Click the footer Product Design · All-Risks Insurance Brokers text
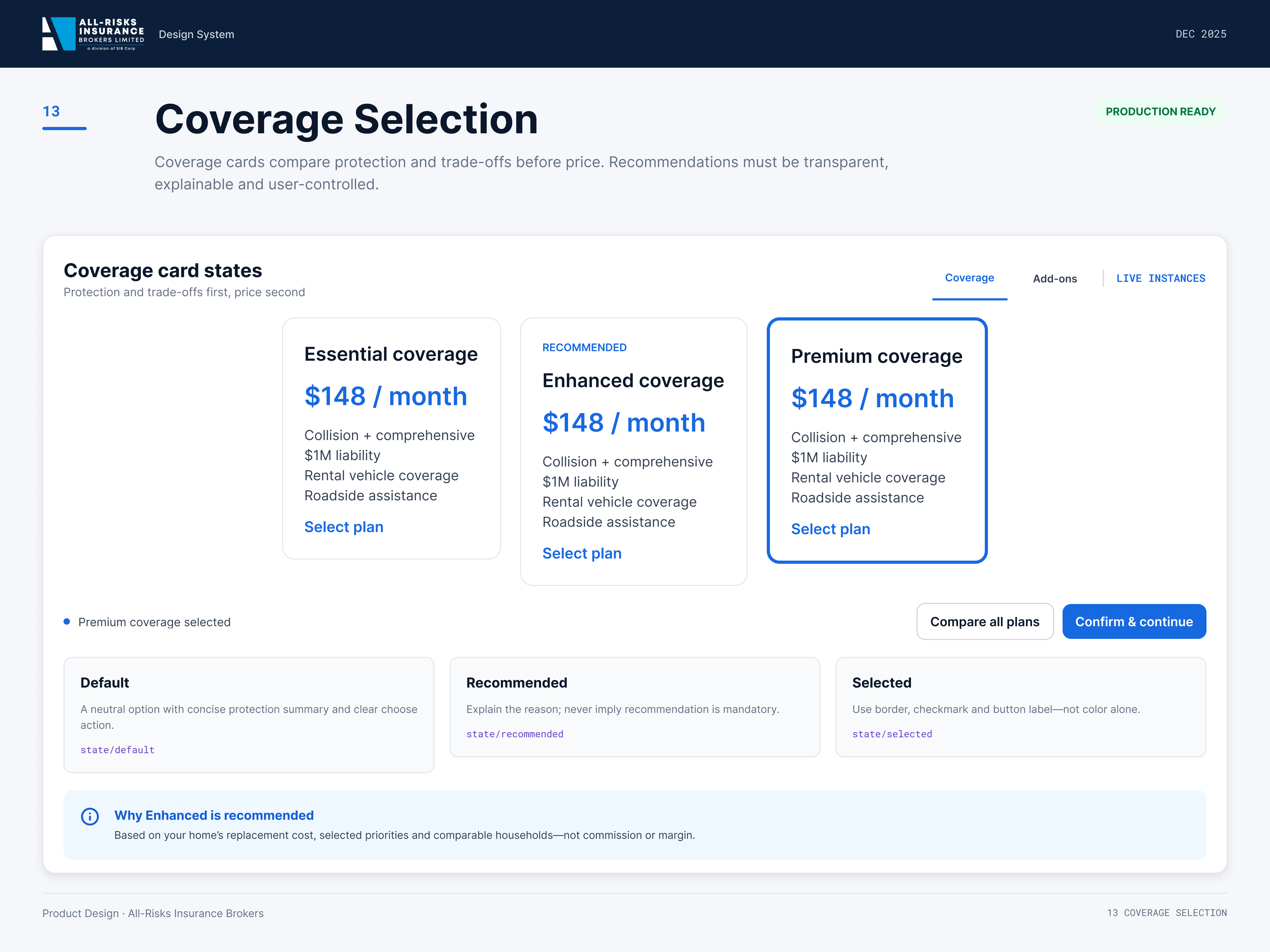1270x952 pixels. pos(153,914)
